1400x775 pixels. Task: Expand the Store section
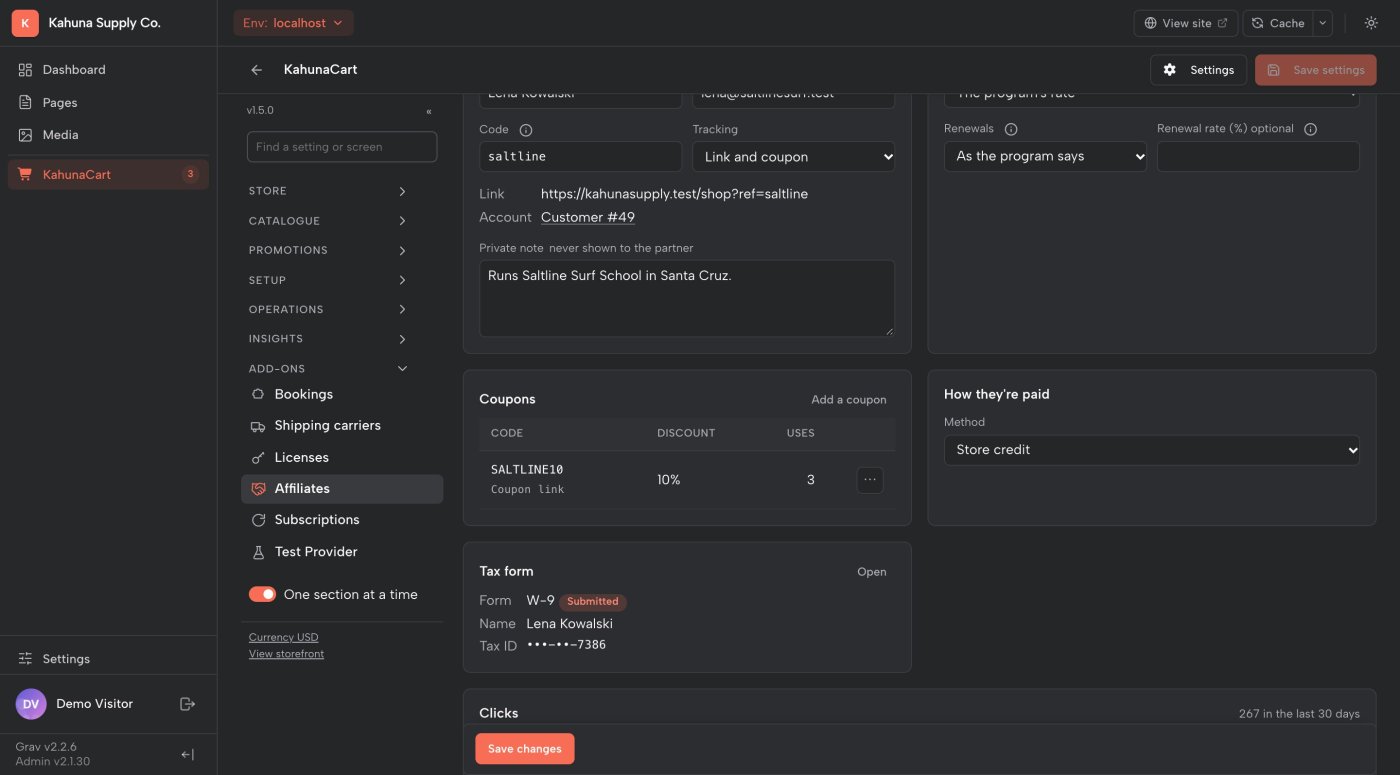click(329, 191)
